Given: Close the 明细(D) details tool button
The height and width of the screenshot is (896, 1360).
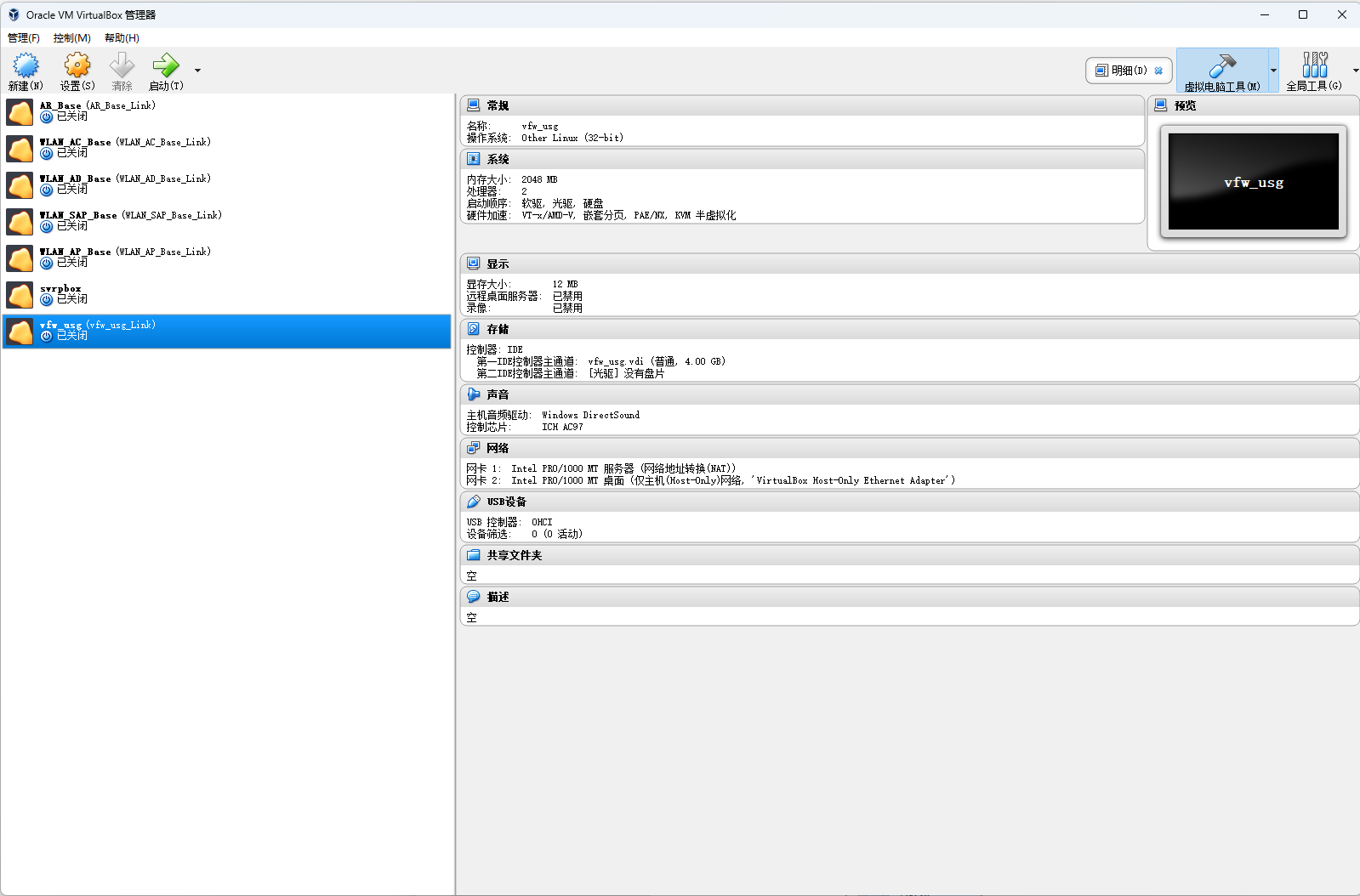Looking at the screenshot, I should (x=1158, y=71).
